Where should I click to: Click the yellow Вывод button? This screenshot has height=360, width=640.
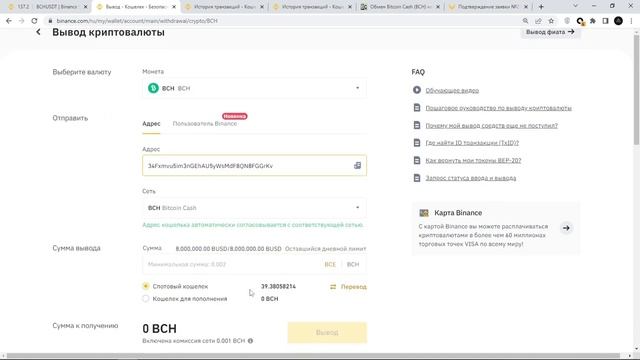327,333
